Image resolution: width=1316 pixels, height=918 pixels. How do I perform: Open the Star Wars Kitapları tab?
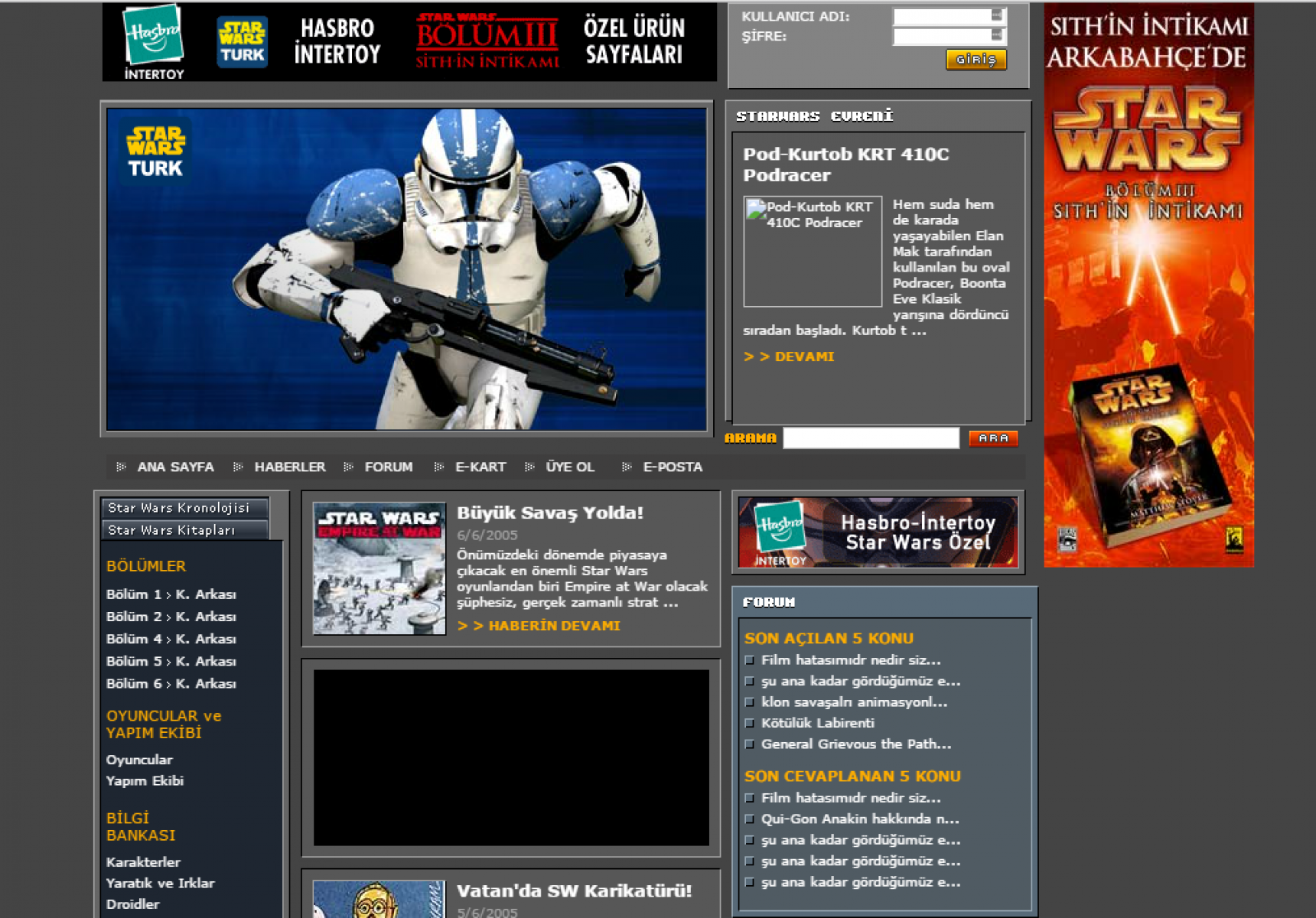pos(184,530)
